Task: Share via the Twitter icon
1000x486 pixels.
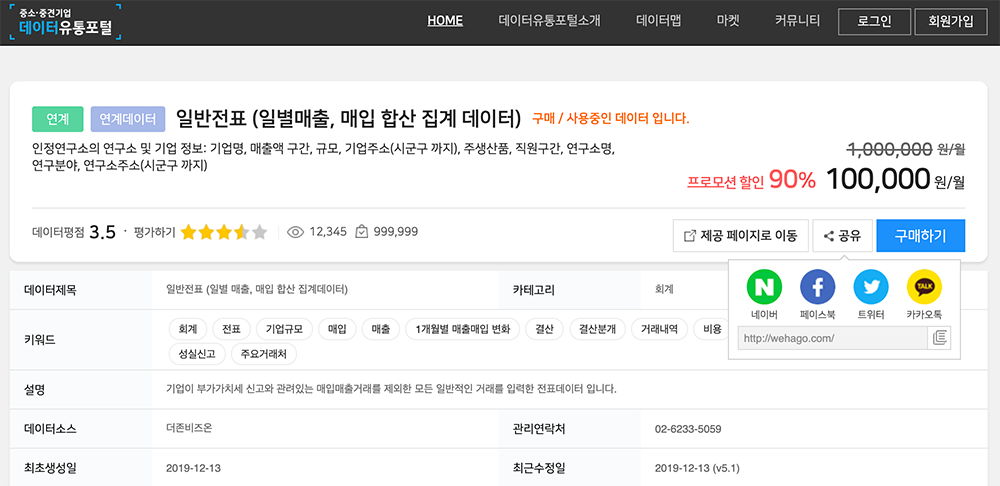Action: 870,288
